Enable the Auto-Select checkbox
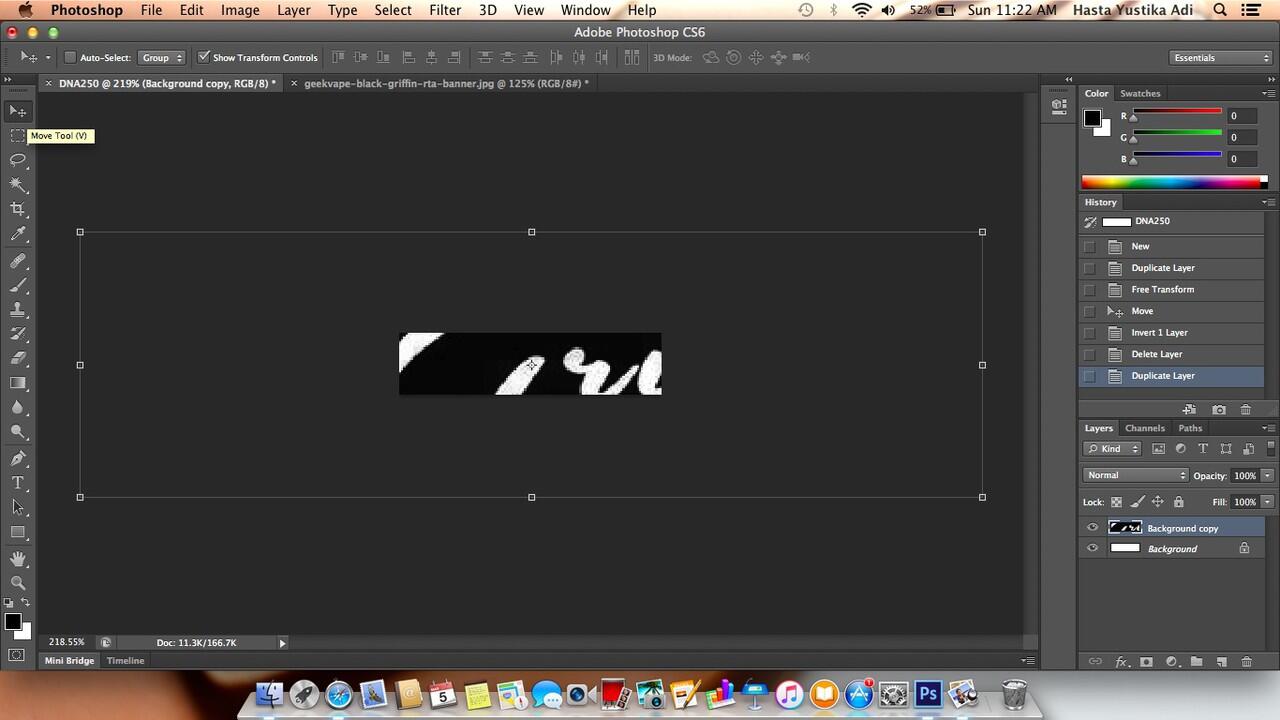The width and height of the screenshot is (1280, 720). (70, 57)
